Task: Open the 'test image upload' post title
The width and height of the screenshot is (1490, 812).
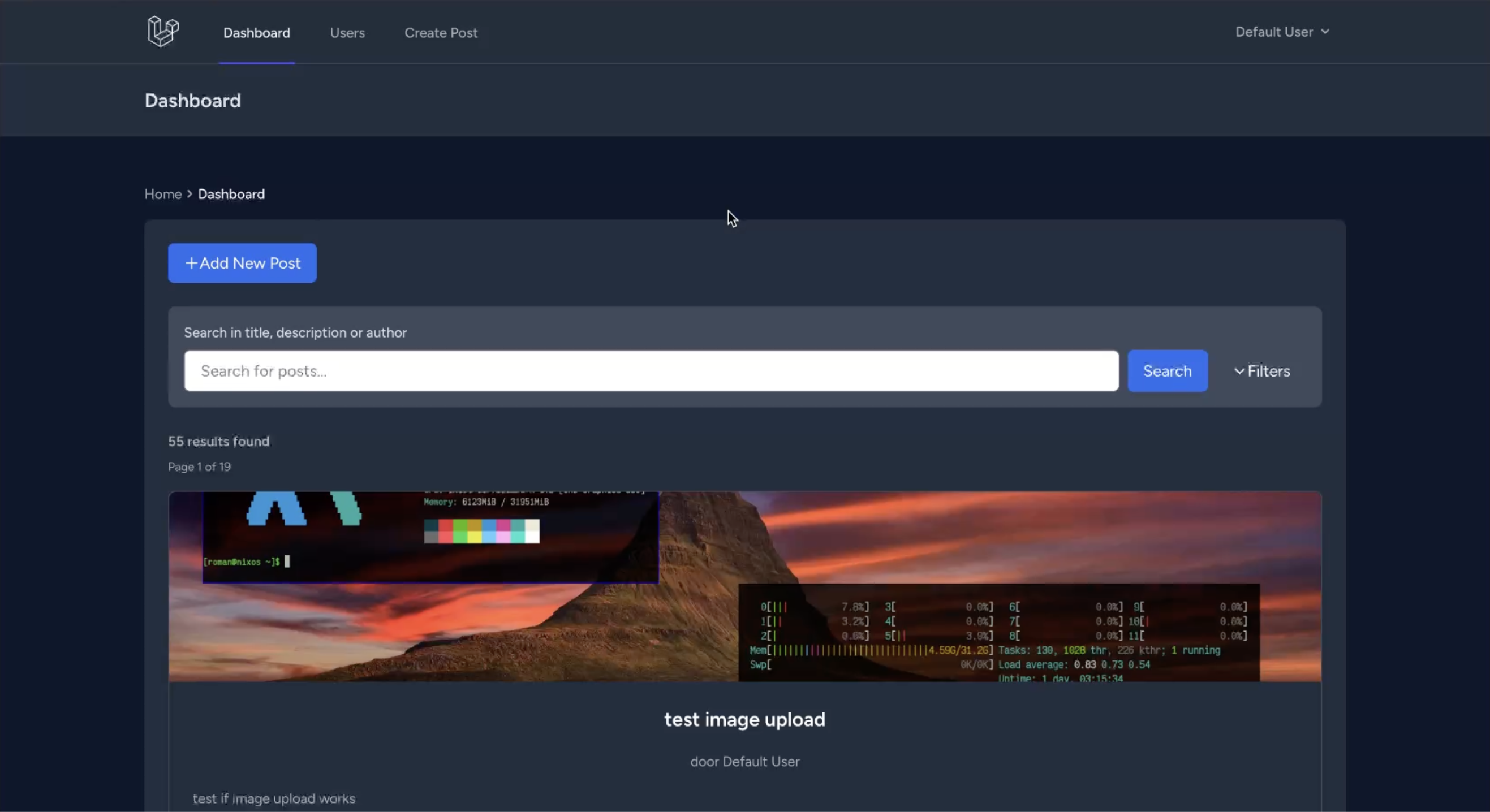Action: click(x=744, y=719)
